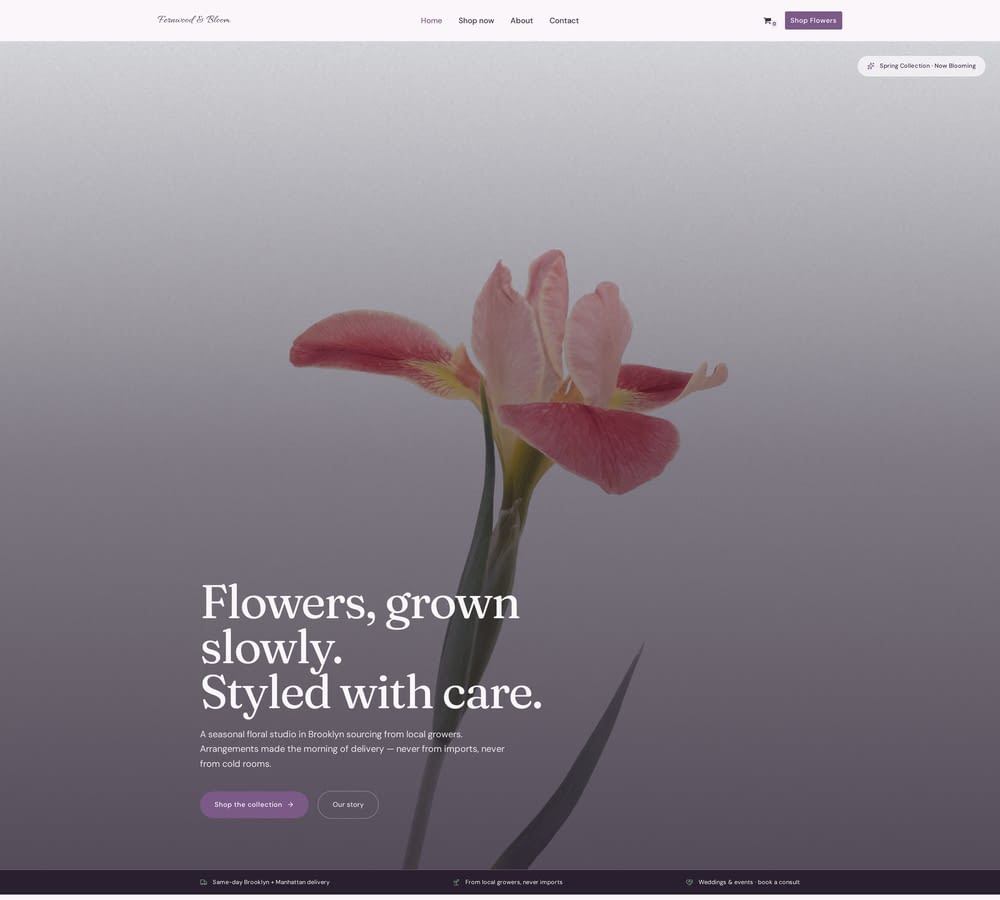
Task: Click the delivery truck icon in footer bar
Action: point(203,882)
